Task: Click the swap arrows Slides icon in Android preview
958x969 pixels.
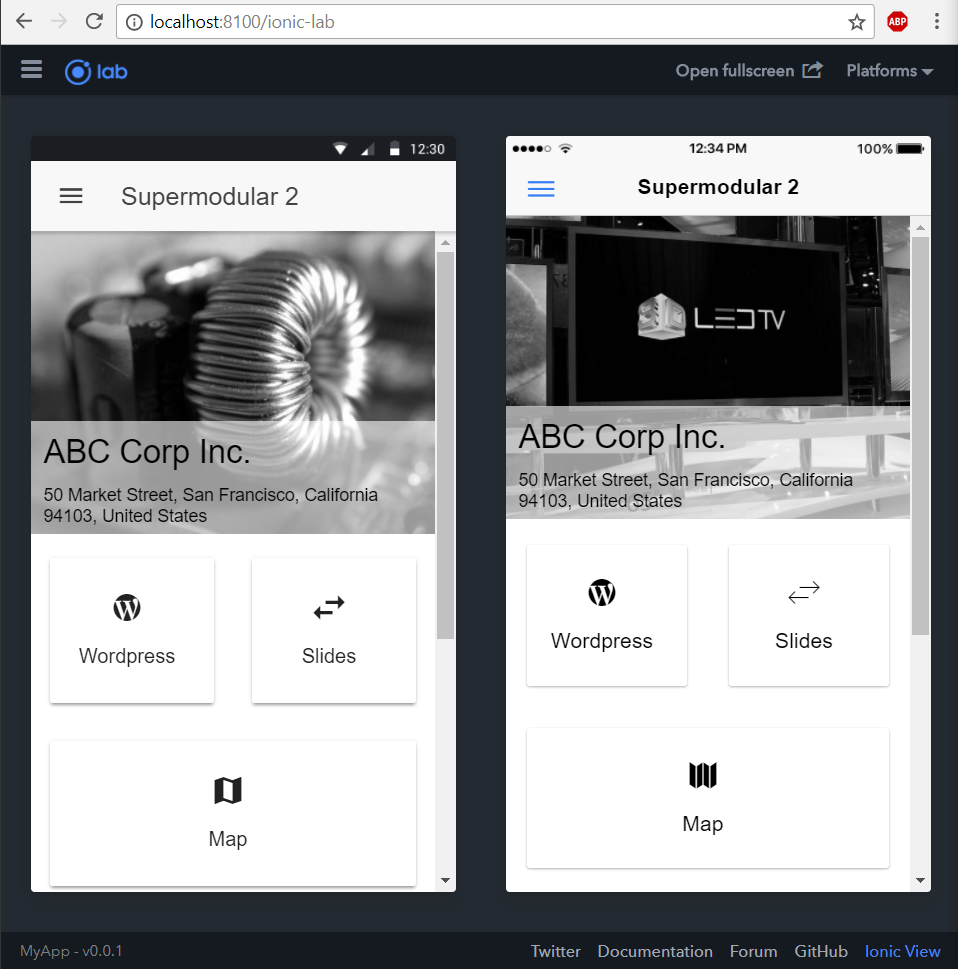Action: (x=329, y=607)
